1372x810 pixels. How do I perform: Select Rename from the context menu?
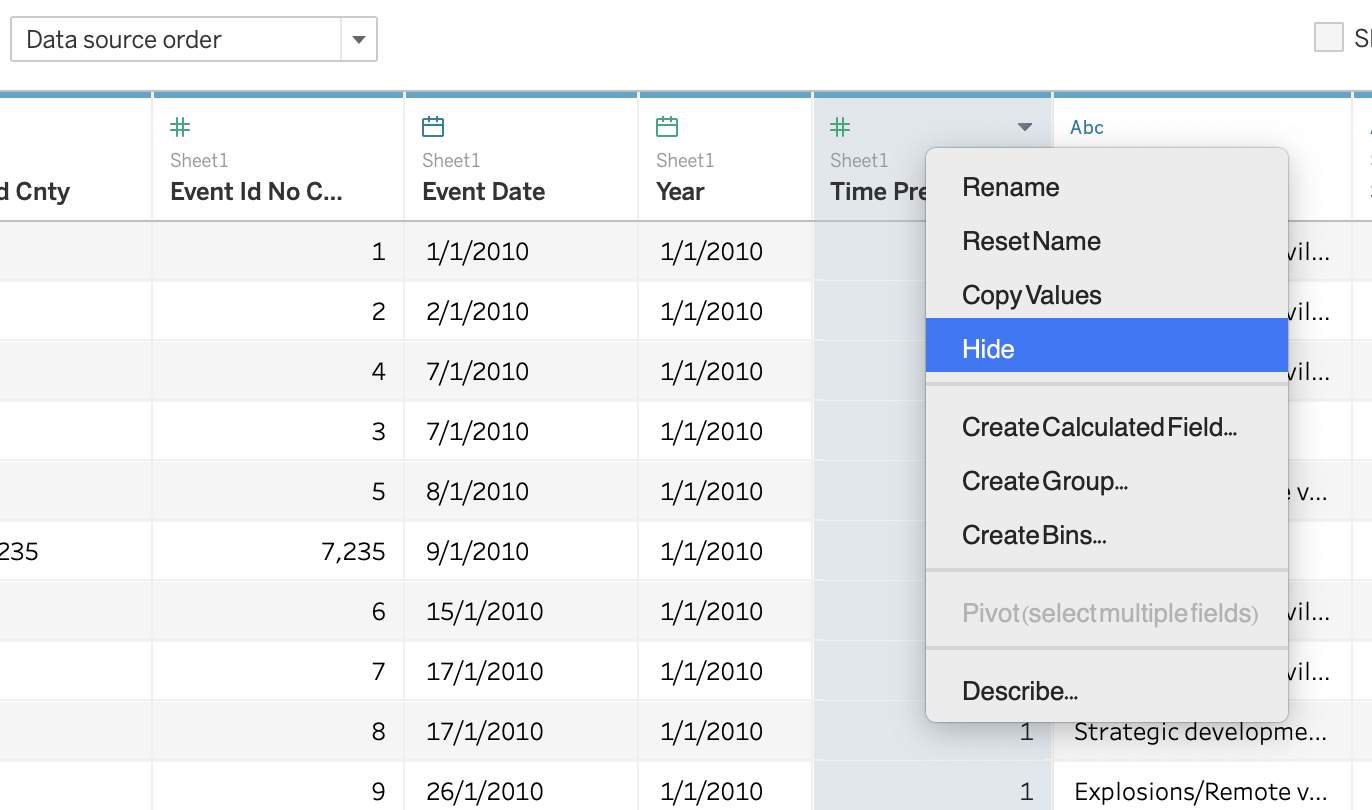tap(1010, 187)
